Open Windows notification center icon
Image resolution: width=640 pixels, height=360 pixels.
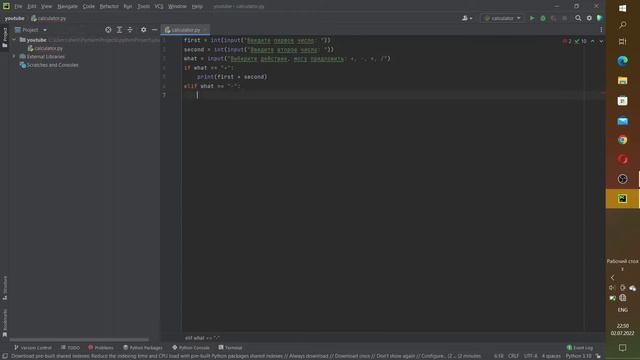point(622,348)
